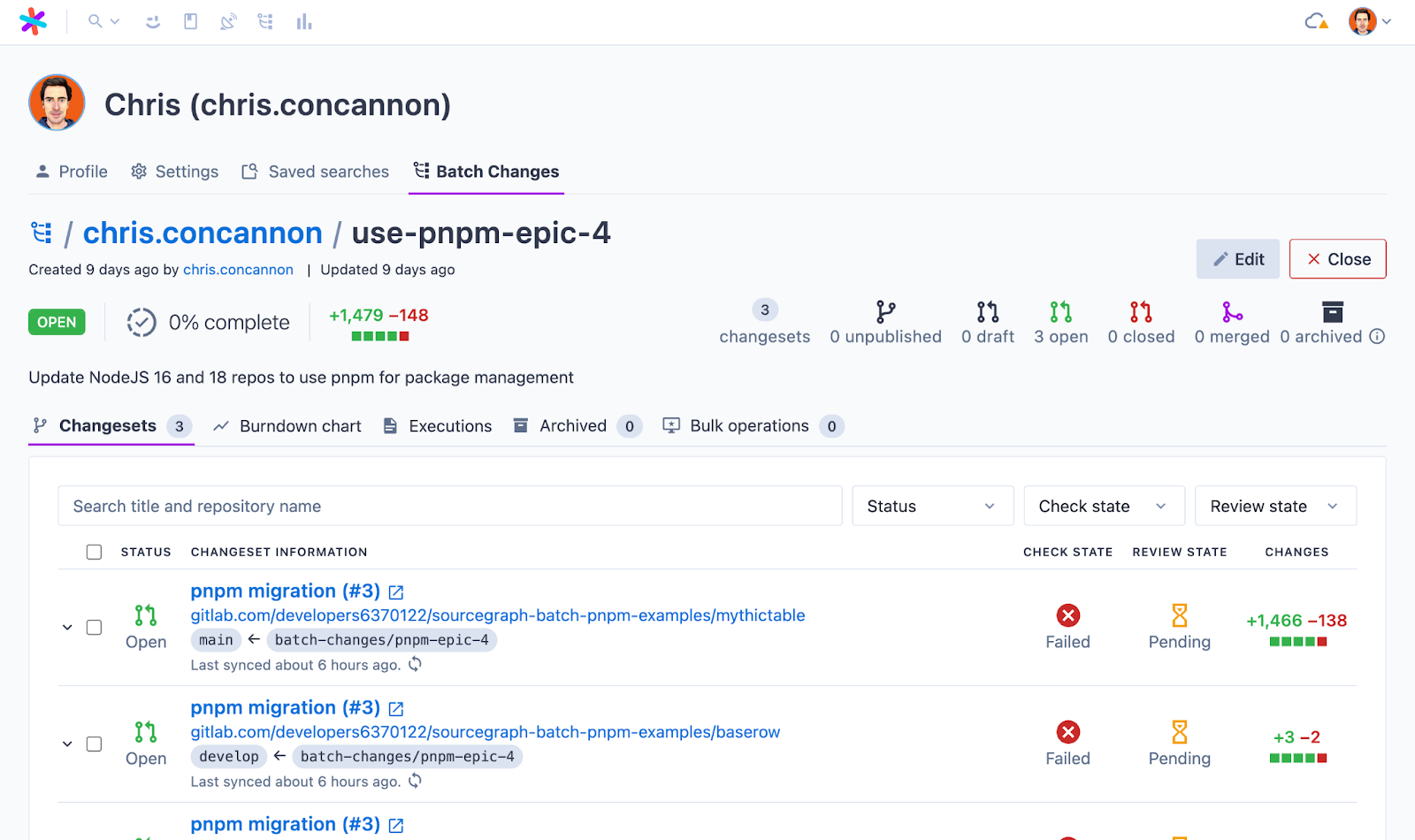Viewport: 1415px width, 840px height.
Task: Check the baserow changeset checkbox
Action: (94, 744)
